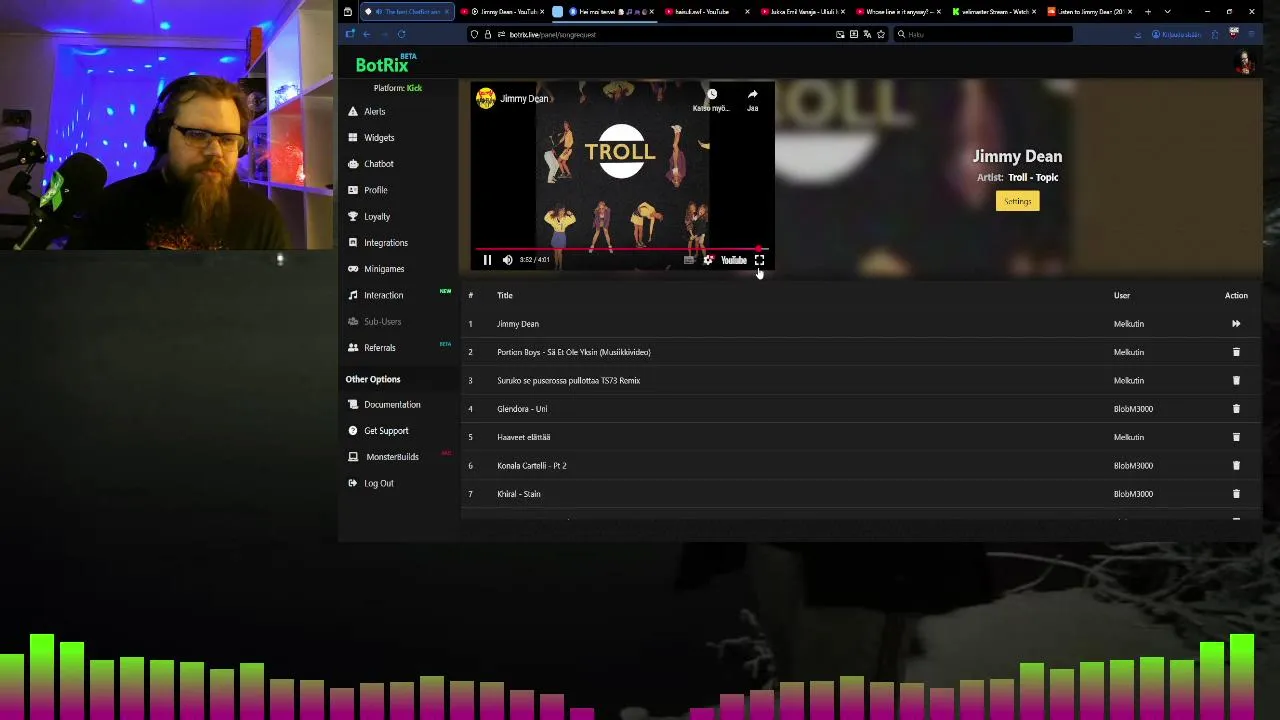
Task: Delete Khiral - Stain from queue
Action: [x=1236, y=494]
